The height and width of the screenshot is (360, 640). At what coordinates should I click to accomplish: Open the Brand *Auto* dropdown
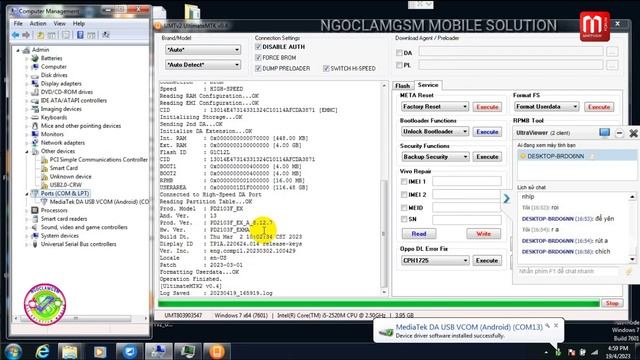203,50
